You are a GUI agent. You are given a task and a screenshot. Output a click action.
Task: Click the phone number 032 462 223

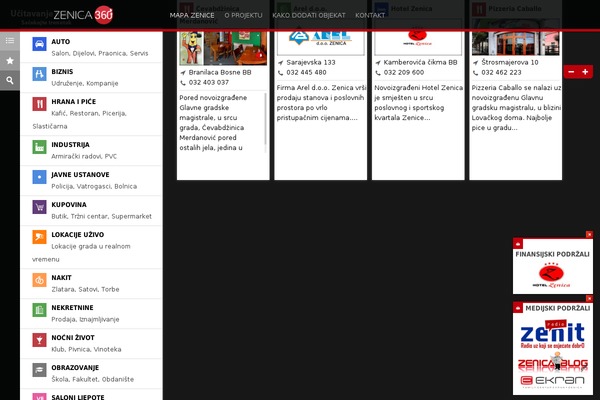tap(501, 72)
